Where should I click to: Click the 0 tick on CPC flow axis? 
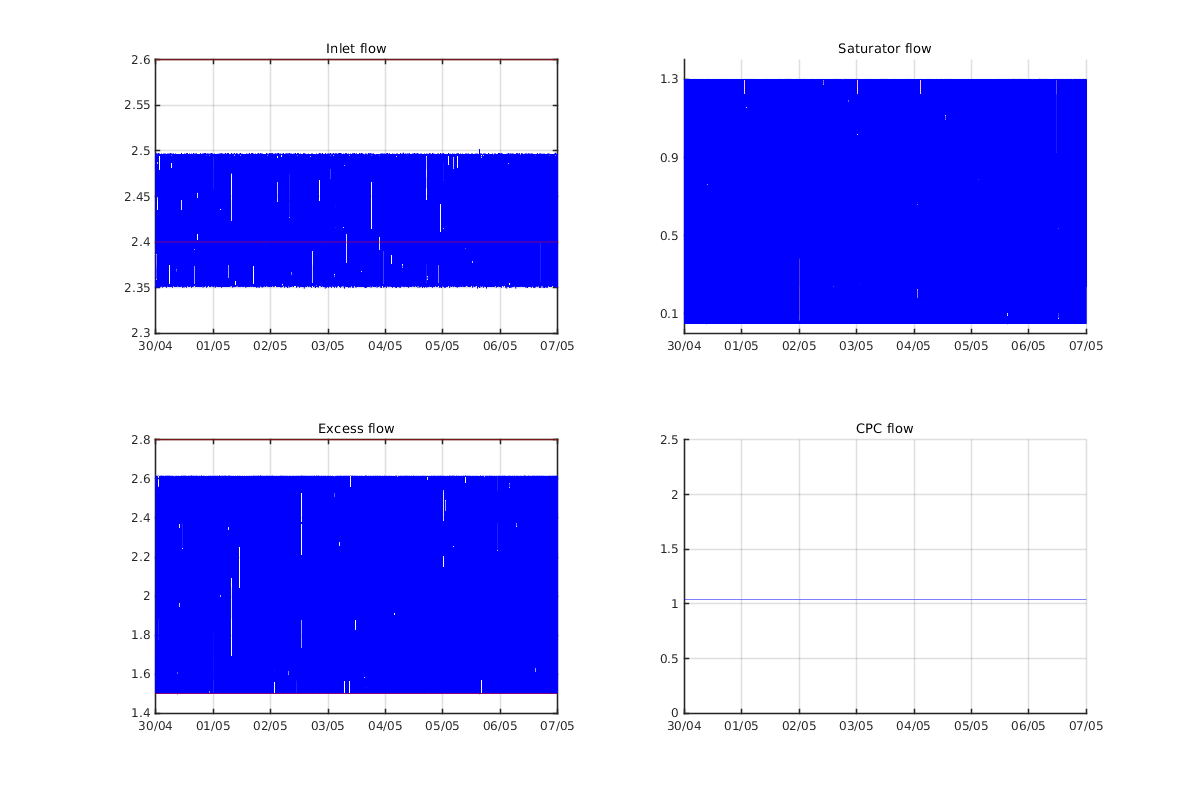click(x=676, y=713)
